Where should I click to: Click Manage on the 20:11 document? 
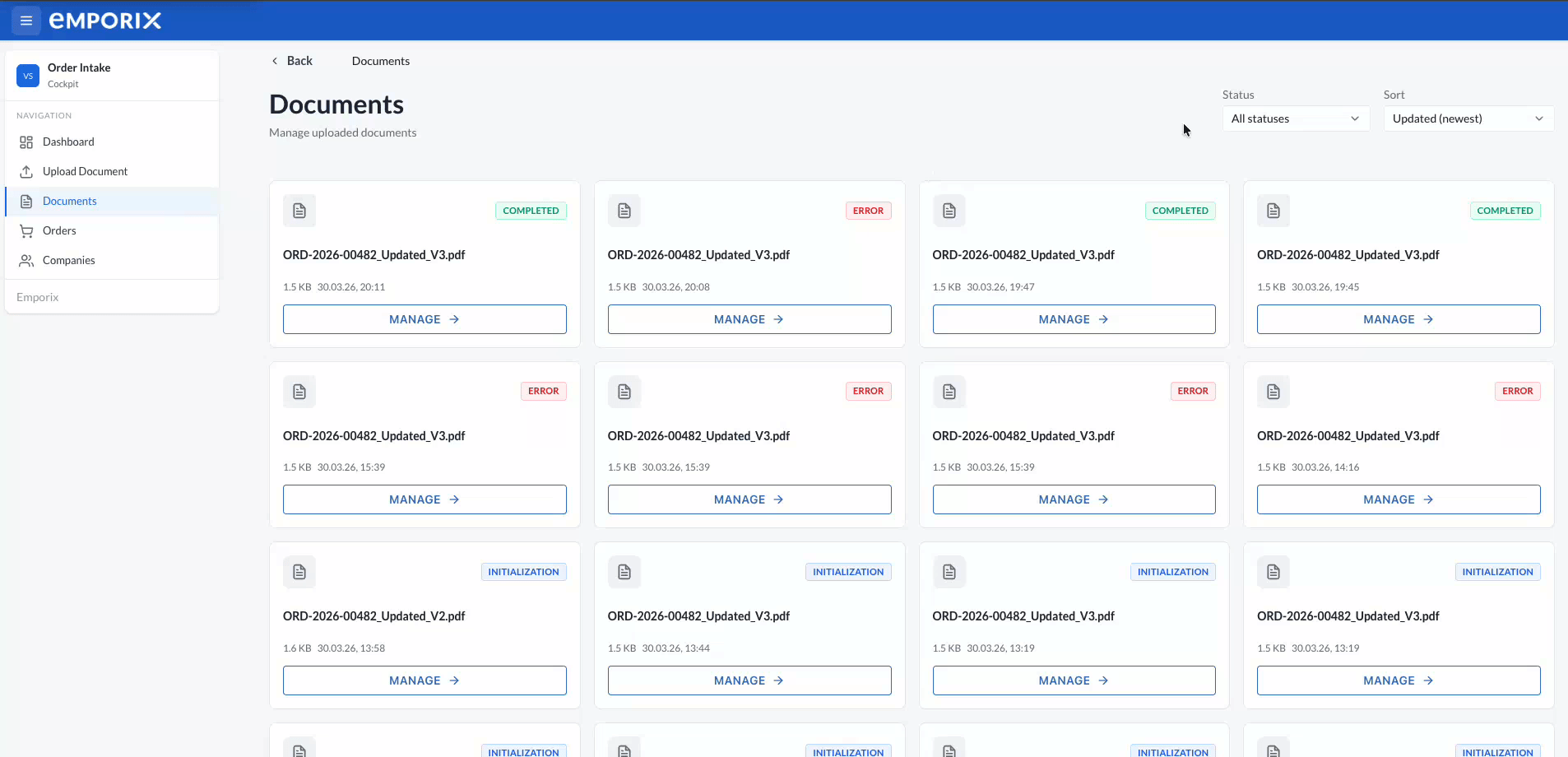[424, 319]
